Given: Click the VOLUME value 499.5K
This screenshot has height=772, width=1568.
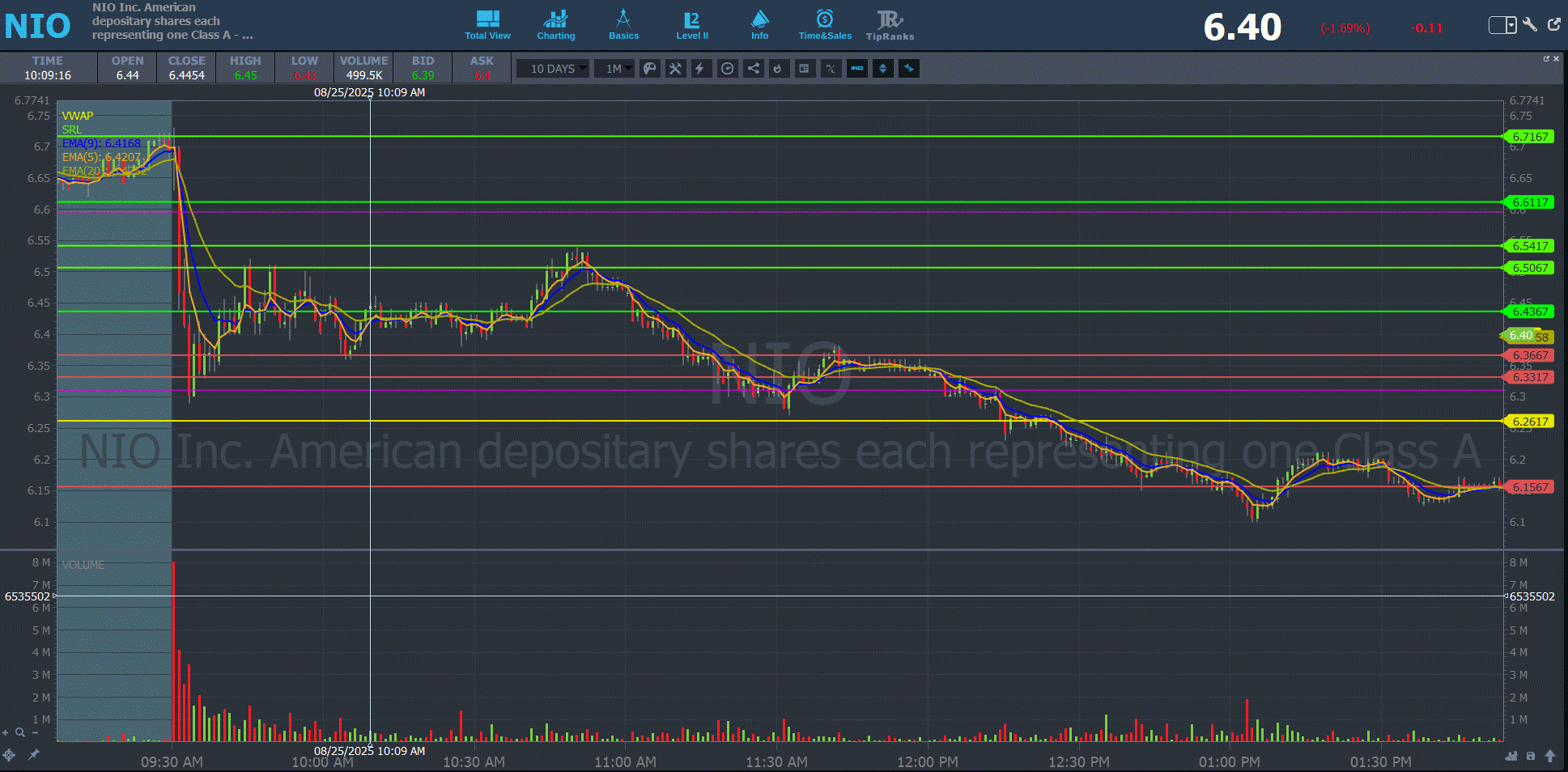Looking at the screenshot, I should (364, 75).
